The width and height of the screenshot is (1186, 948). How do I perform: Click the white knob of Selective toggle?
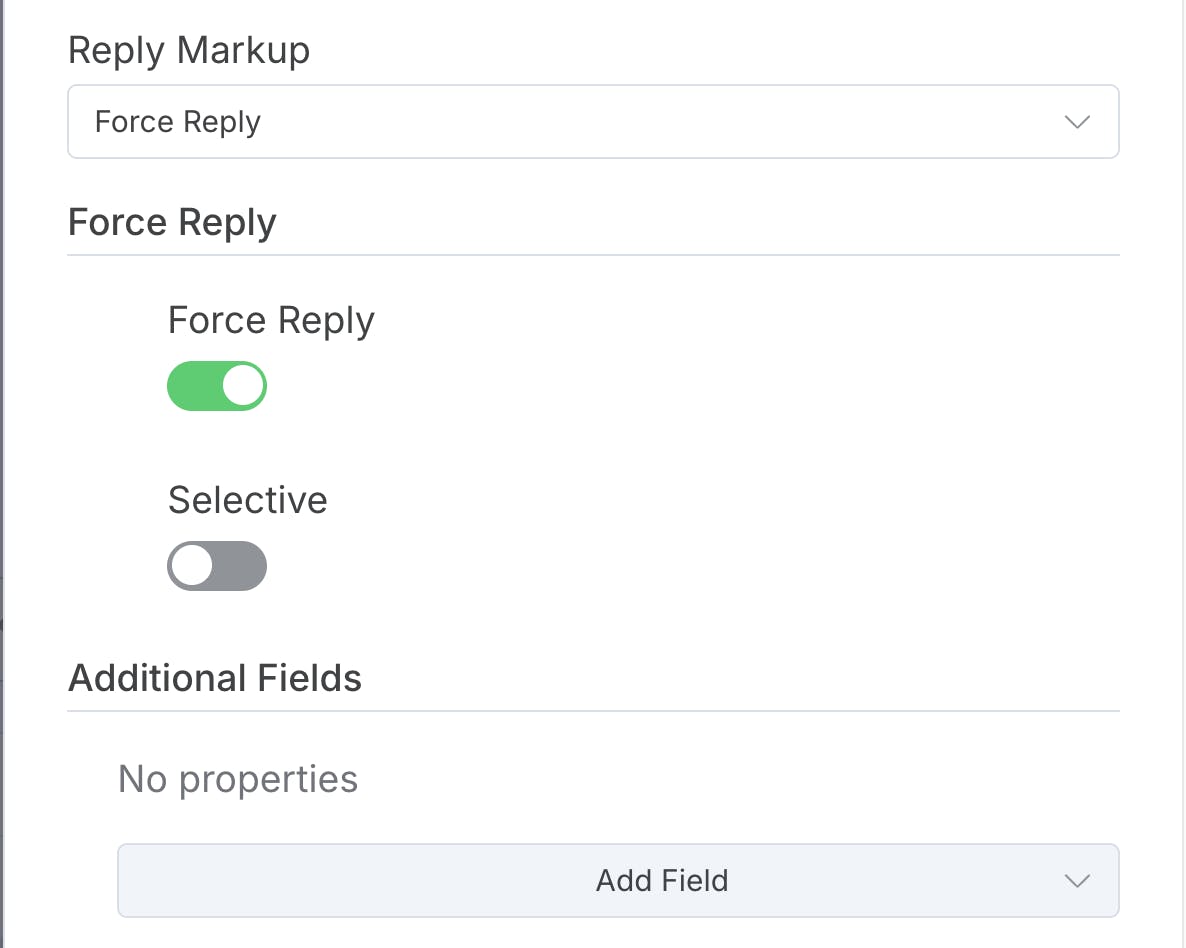pyautogui.click(x=191, y=566)
